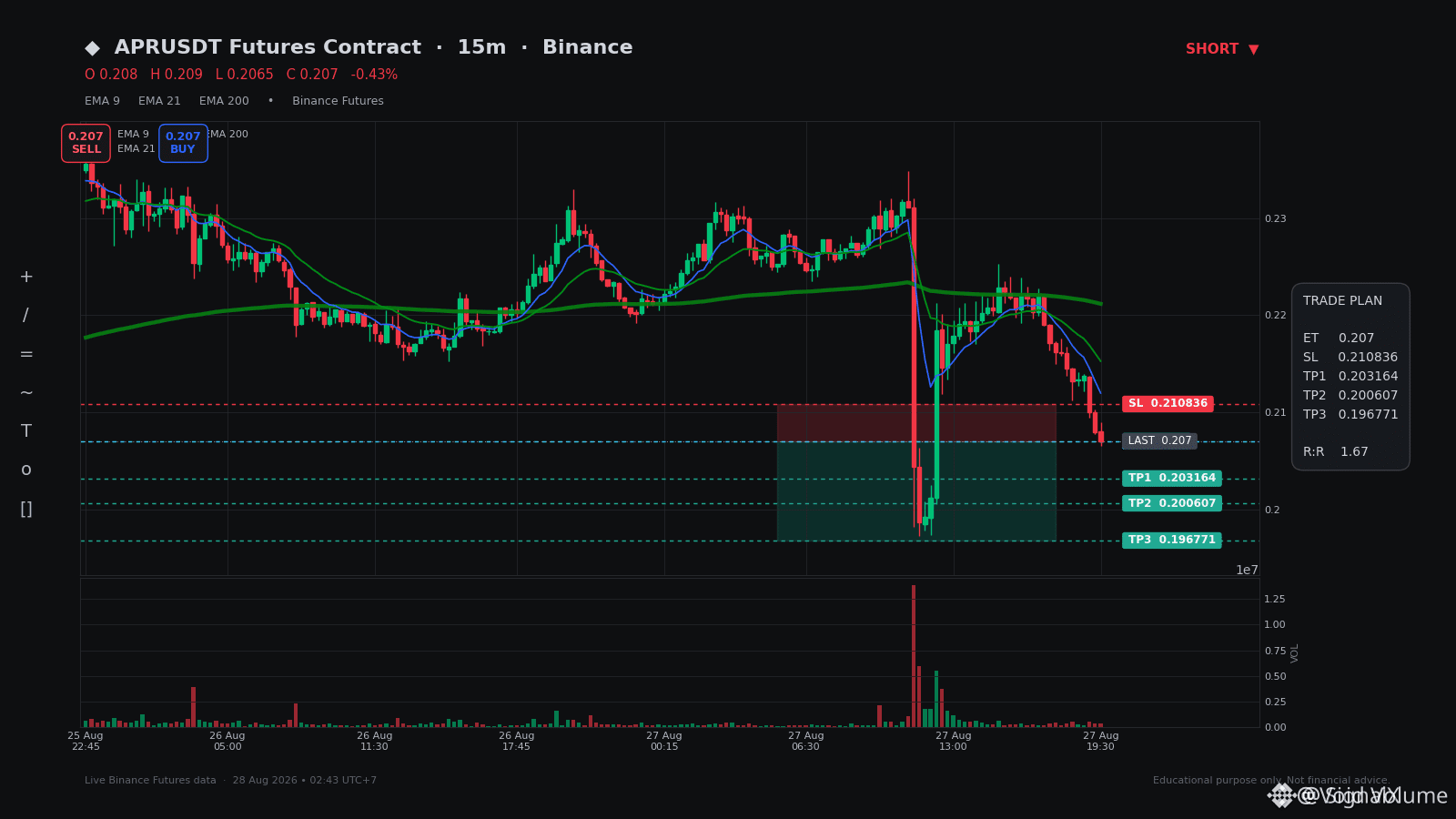Click the TRADE PLAN panel heading
The height and width of the screenshot is (819, 1456).
(x=1342, y=301)
